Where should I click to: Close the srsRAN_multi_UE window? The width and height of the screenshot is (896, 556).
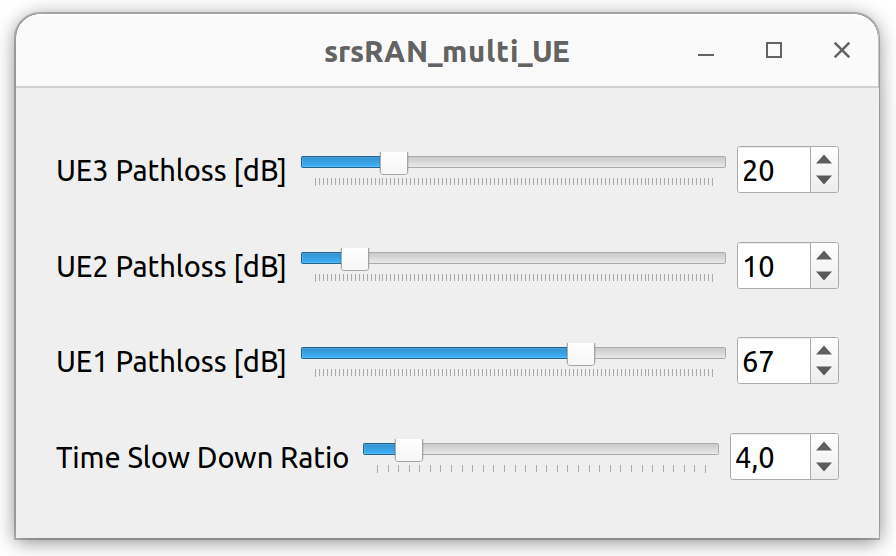tap(842, 51)
